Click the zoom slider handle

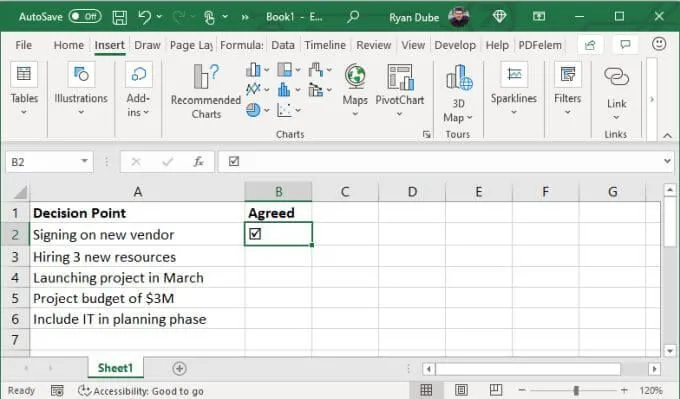tap(576, 391)
